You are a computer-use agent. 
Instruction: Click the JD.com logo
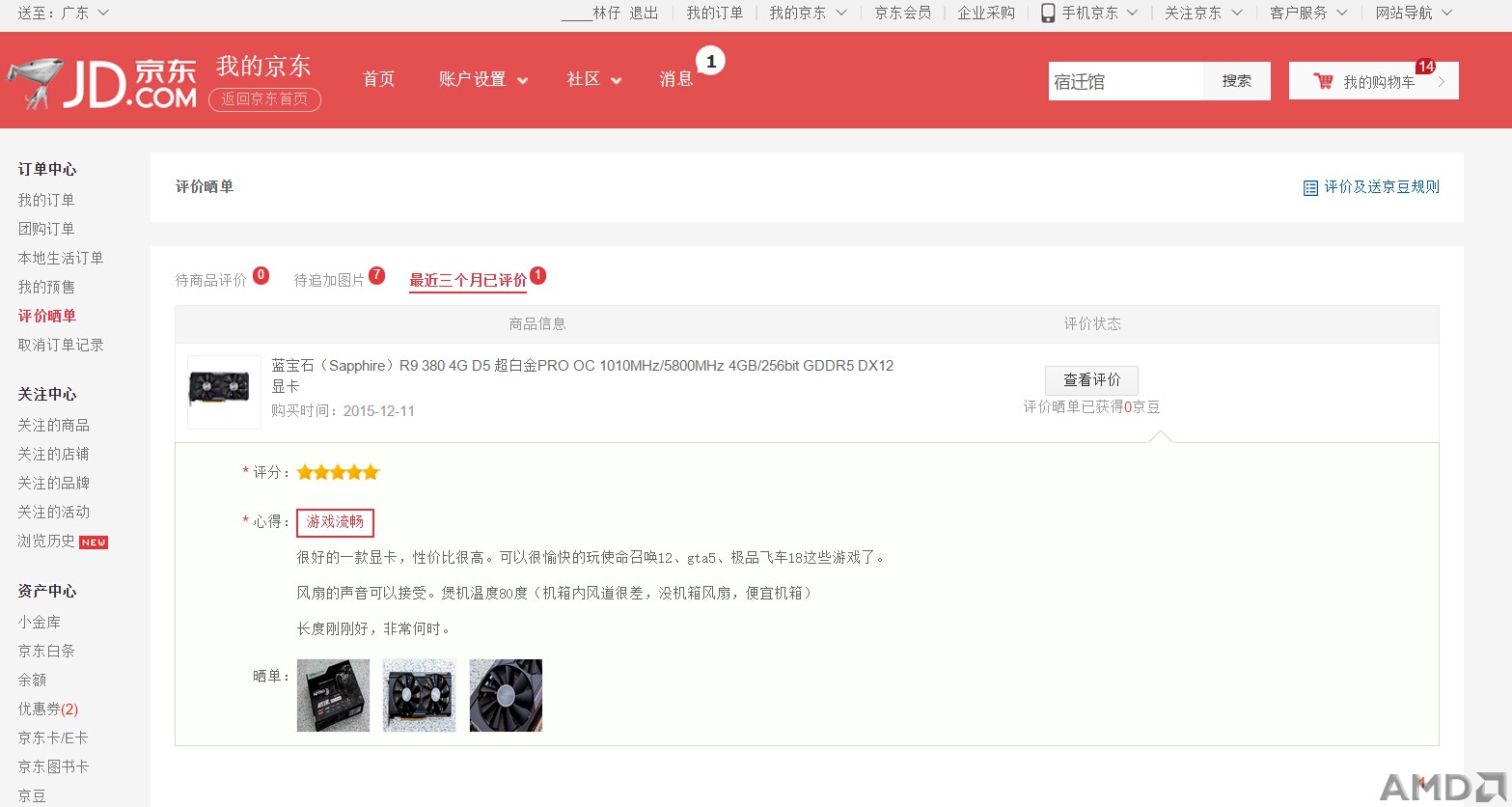click(101, 83)
